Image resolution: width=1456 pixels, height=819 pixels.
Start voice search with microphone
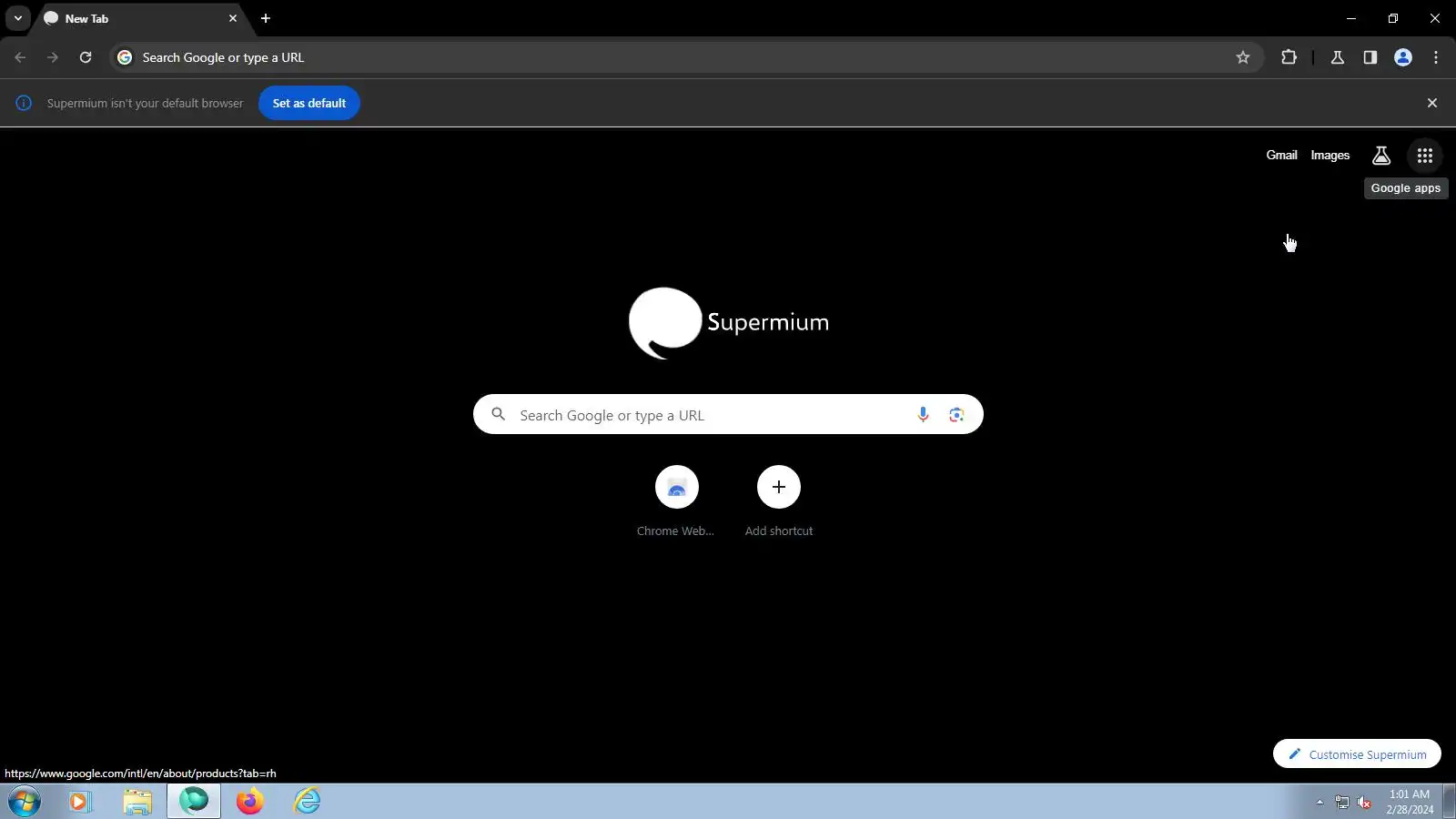tap(923, 415)
